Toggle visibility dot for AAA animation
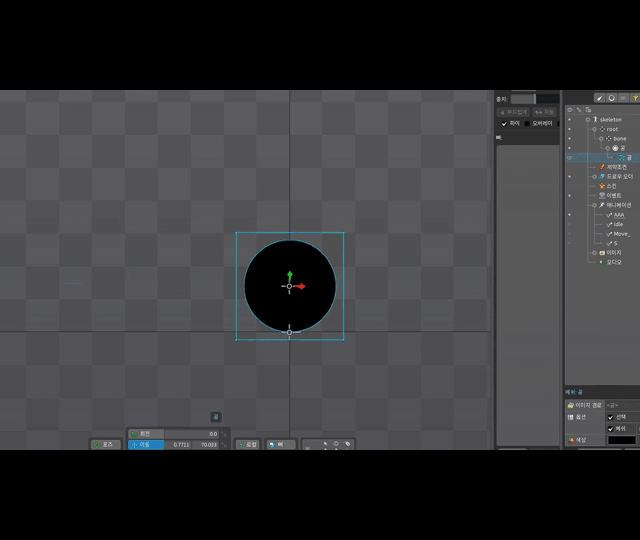Screen dimensions: 640x540 [569, 215]
